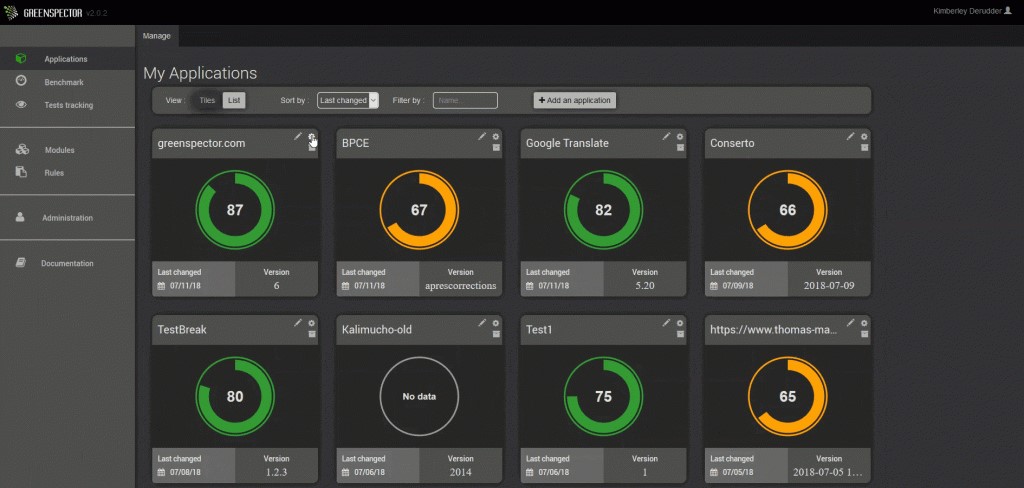Switch the view to List
The width and height of the screenshot is (1024, 488).
(234, 101)
